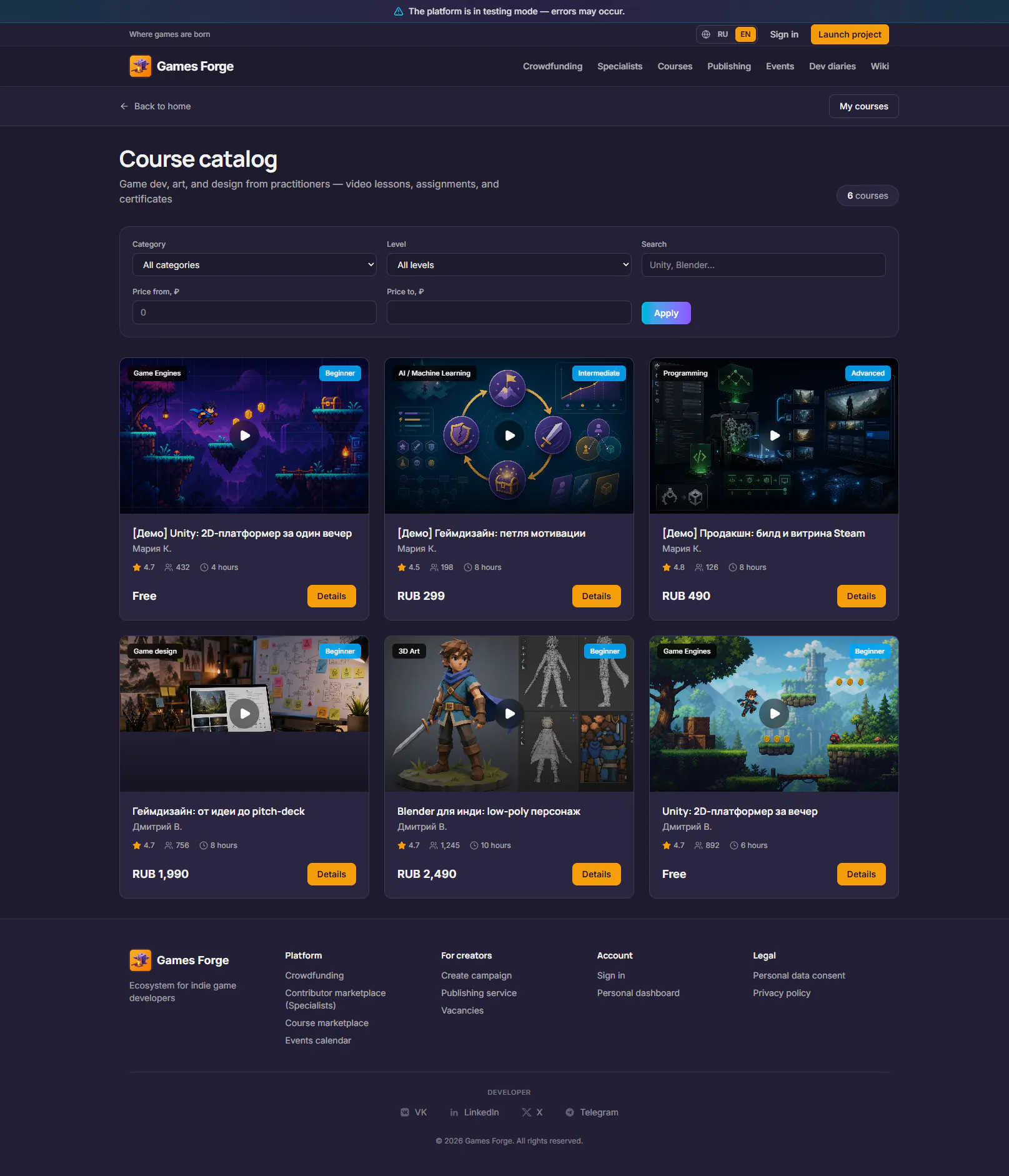Screen dimensions: 1009x1176
Task: Click the clock icon next to 4 hours
Action: click(204, 567)
